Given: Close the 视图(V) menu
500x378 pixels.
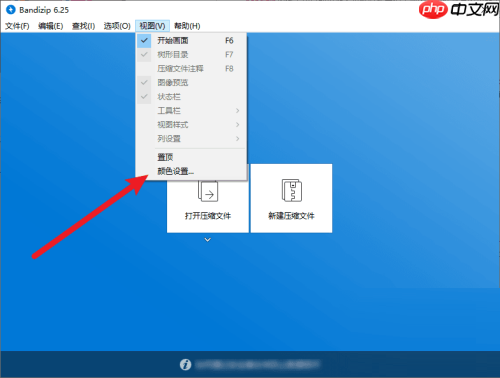Looking at the screenshot, I should pyautogui.click(x=152, y=26).
